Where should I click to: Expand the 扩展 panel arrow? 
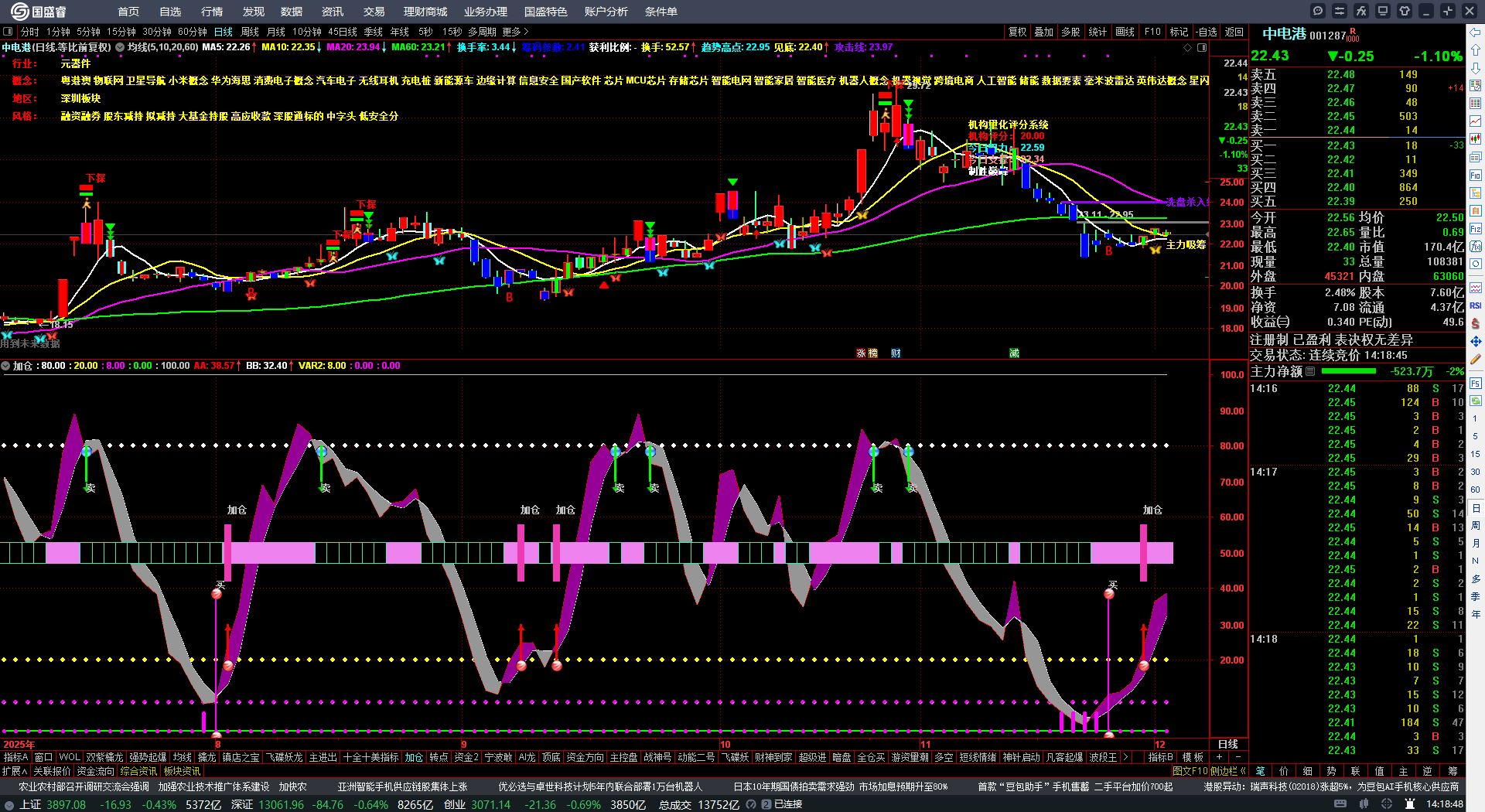coord(15,771)
